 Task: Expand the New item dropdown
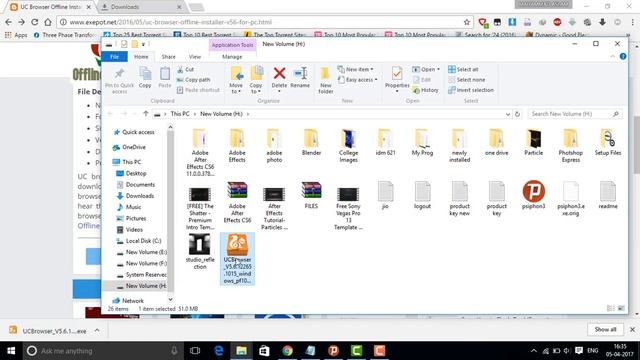[356, 69]
